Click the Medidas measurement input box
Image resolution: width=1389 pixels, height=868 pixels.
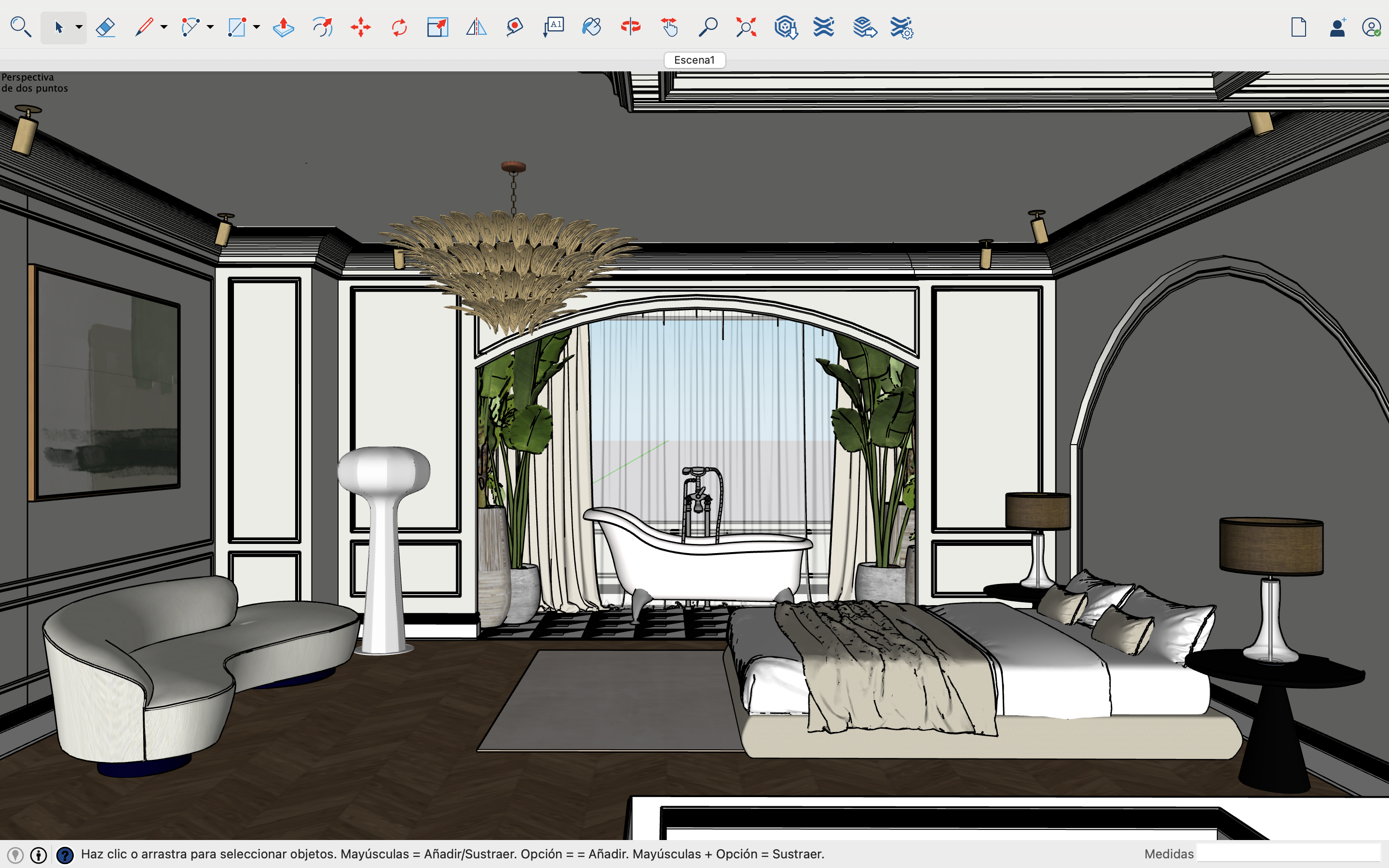1288,854
